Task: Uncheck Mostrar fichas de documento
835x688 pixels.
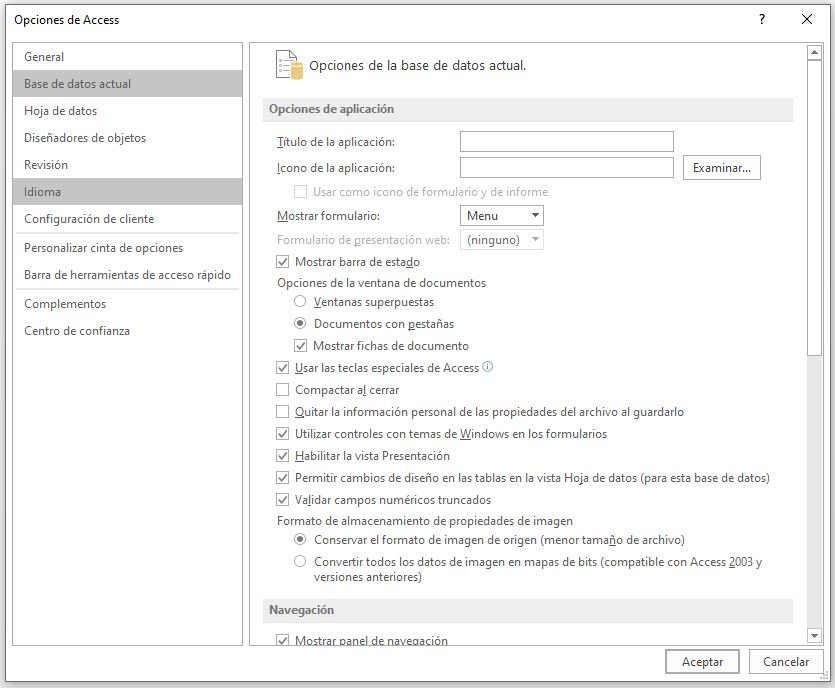Action: point(300,346)
